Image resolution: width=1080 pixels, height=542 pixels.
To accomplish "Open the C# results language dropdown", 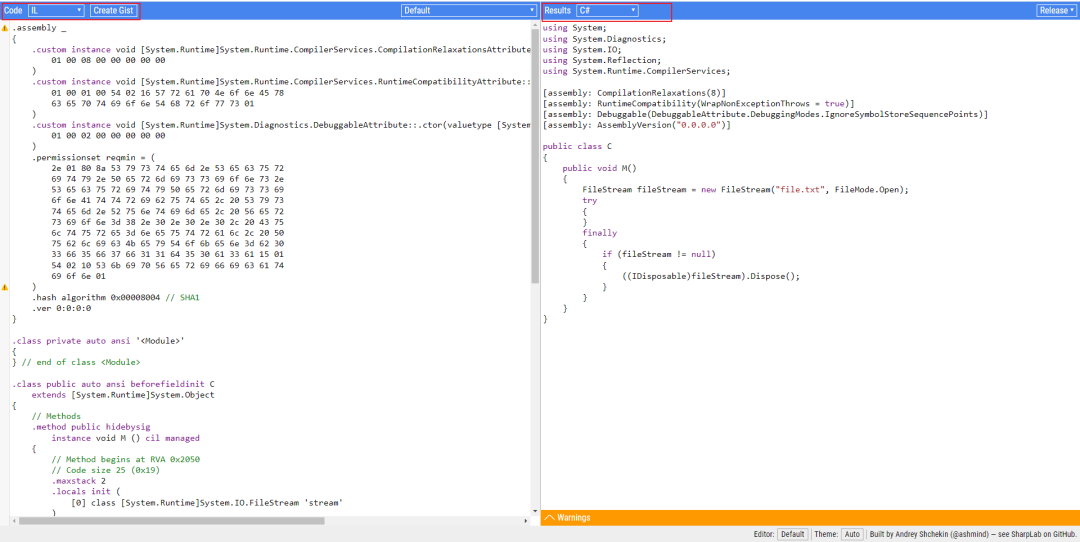I will tap(608, 10).
